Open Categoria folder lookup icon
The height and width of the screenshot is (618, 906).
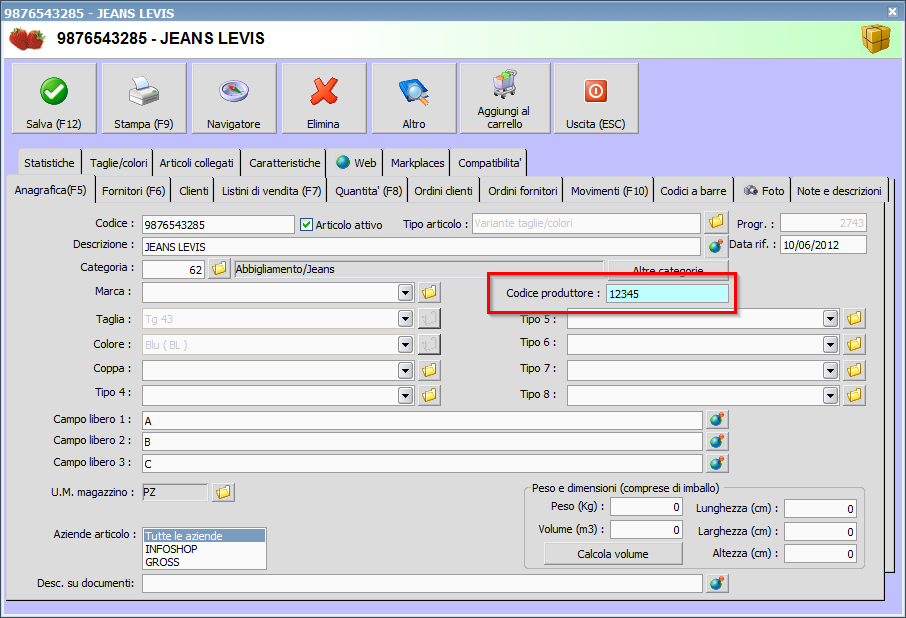point(220,269)
